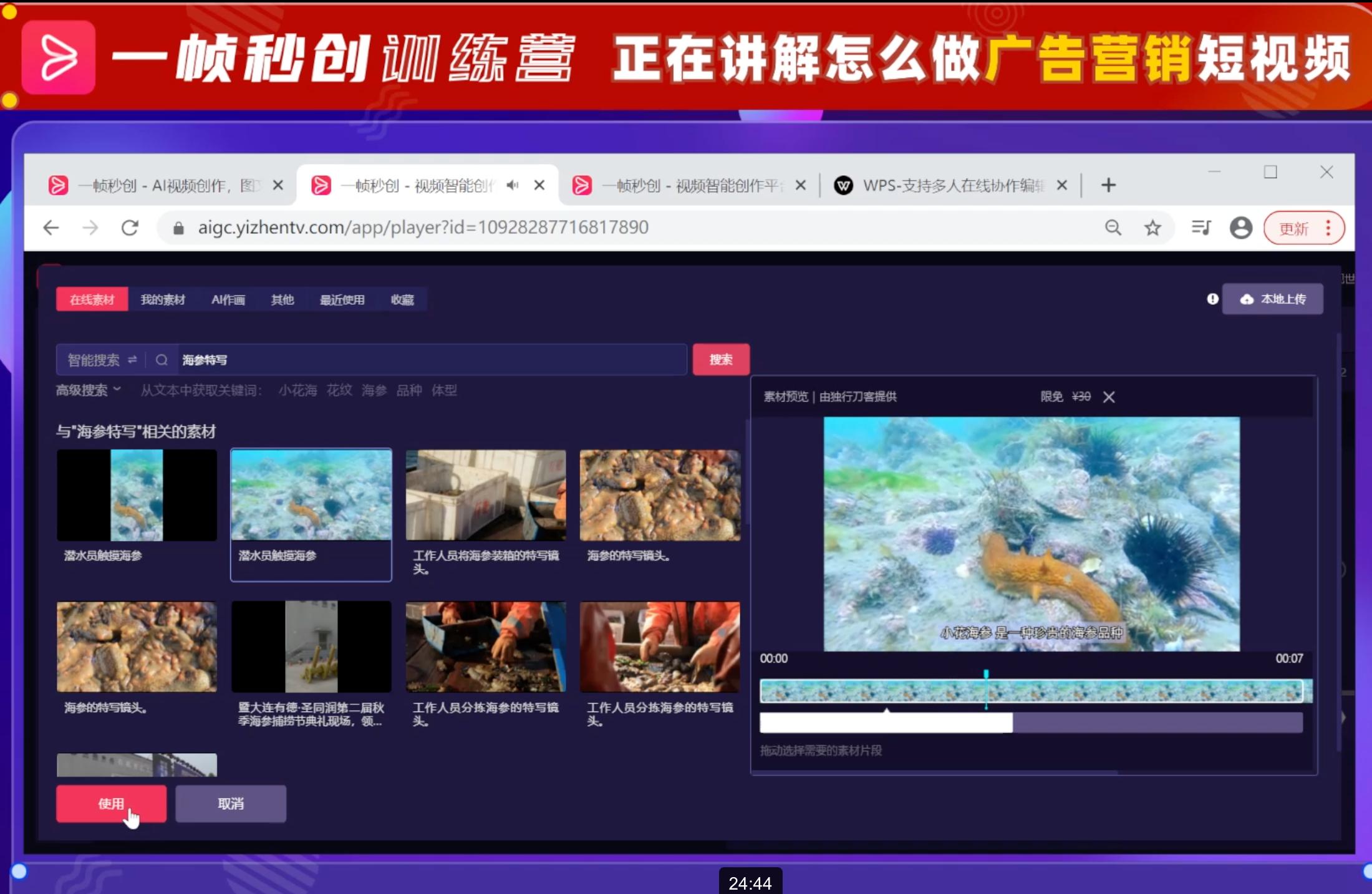The height and width of the screenshot is (894, 1372).
Task: Expand the 高级搜索 advanced search options
Action: click(x=87, y=390)
